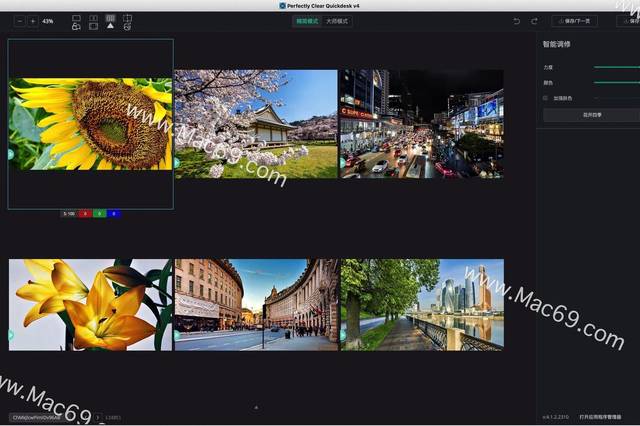Click the rotate image icon
This screenshot has width=640, height=426.
[x=127, y=27]
